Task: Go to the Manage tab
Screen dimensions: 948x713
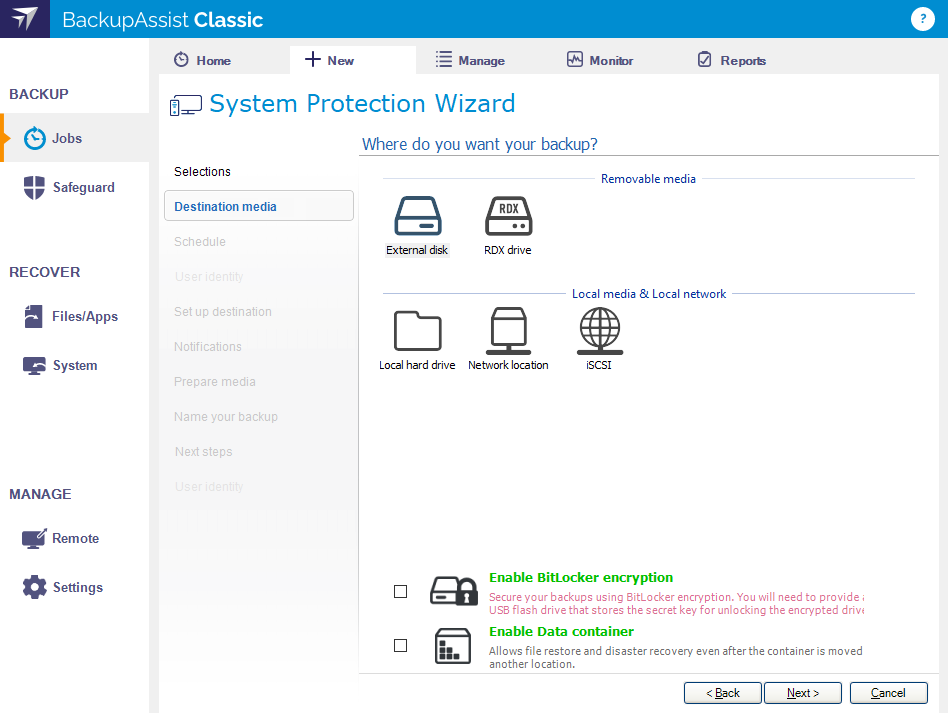Action: coord(481,60)
